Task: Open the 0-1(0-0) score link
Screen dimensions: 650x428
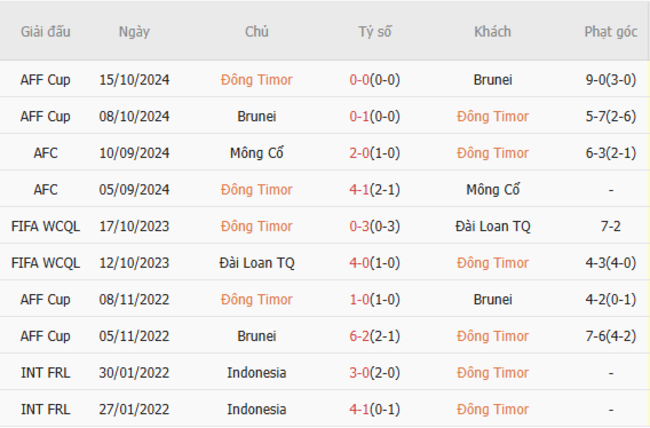Action: (375, 116)
